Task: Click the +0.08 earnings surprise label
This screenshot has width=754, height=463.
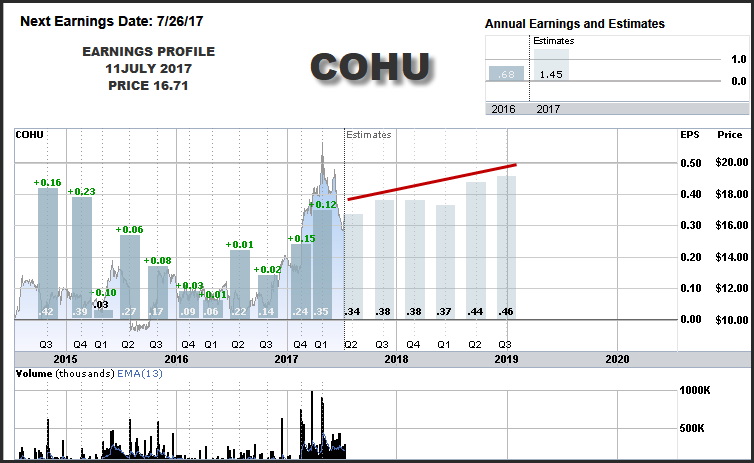Action: [157, 261]
